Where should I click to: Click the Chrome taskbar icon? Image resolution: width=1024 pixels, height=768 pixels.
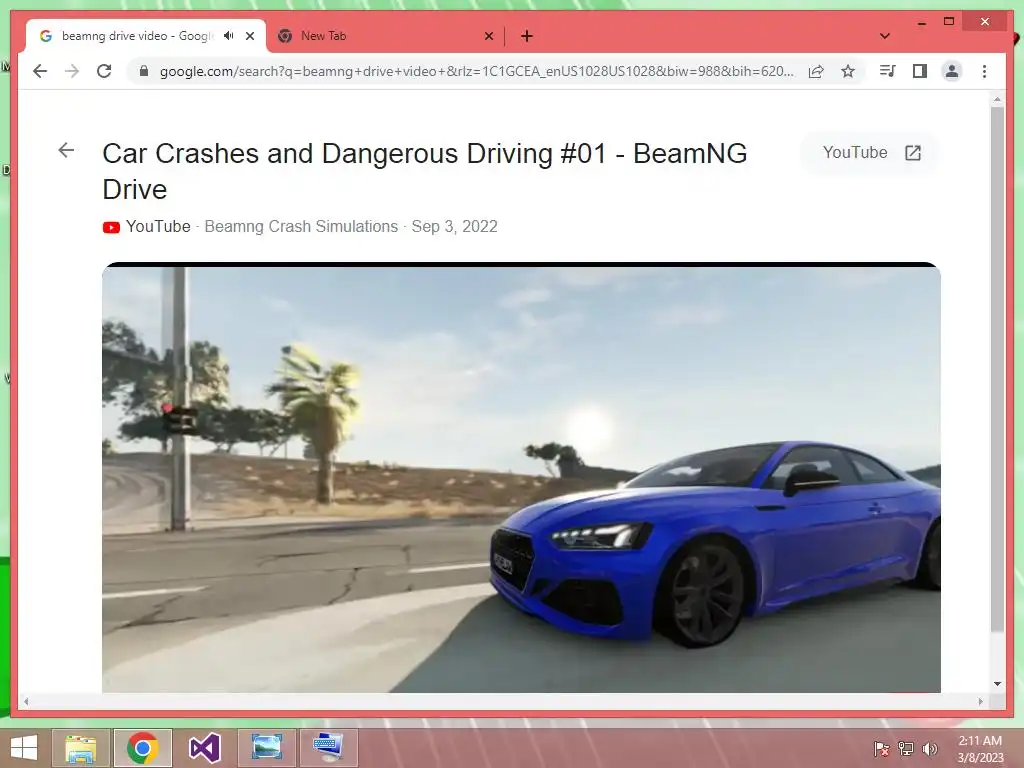[142, 748]
